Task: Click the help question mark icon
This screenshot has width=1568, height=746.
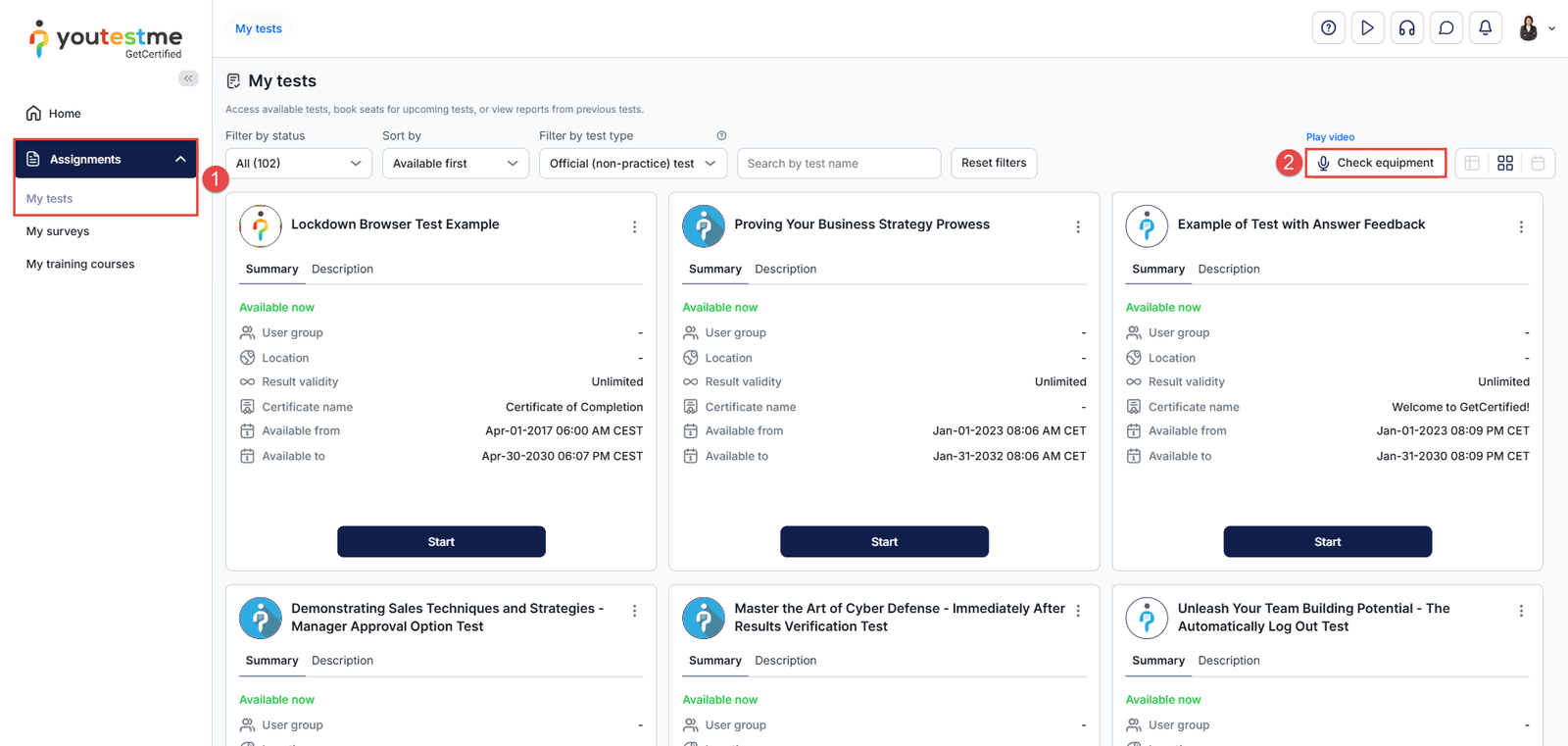Action: (1328, 28)
